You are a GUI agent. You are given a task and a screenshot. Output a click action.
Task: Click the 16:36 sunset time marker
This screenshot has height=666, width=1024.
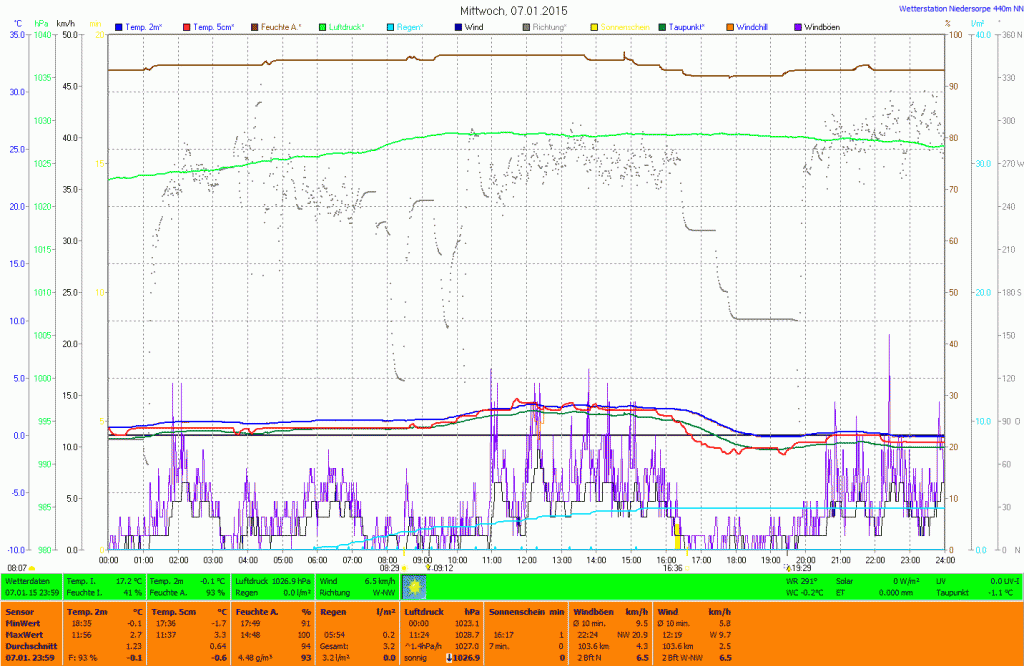pyautogui.click(x=672, y=567)
